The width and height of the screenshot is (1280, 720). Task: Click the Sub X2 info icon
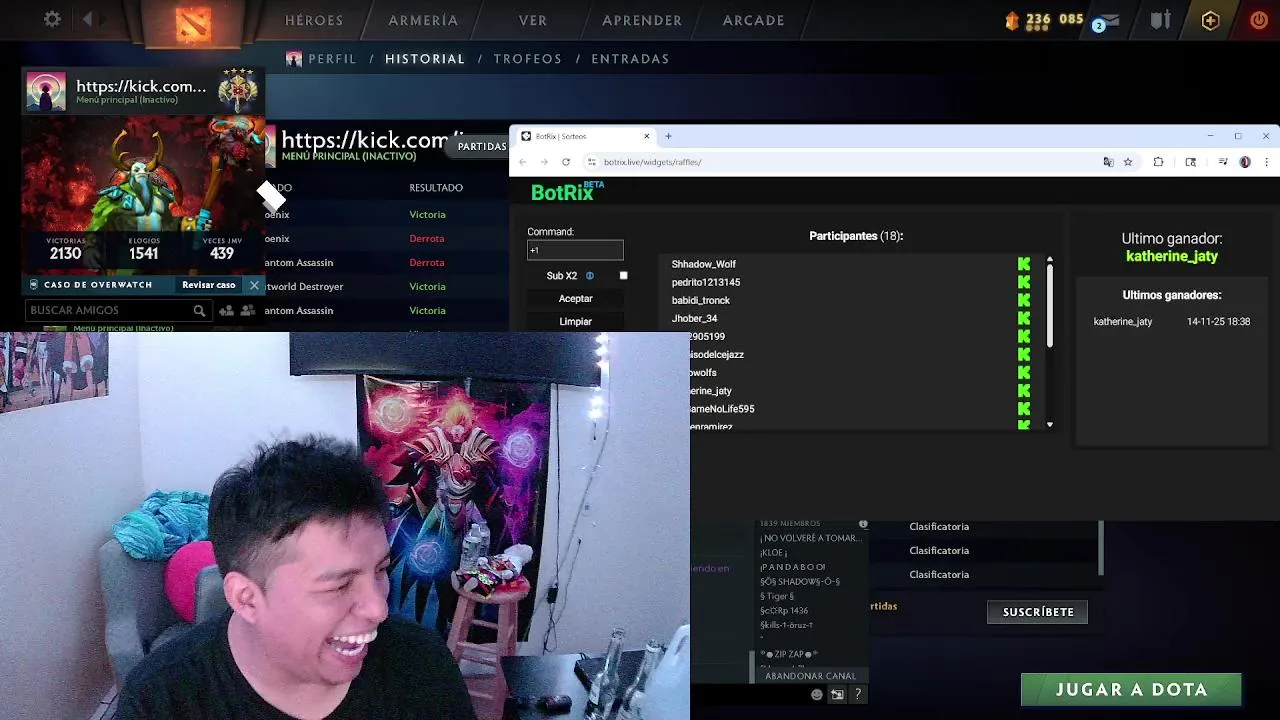coord(589,276)
